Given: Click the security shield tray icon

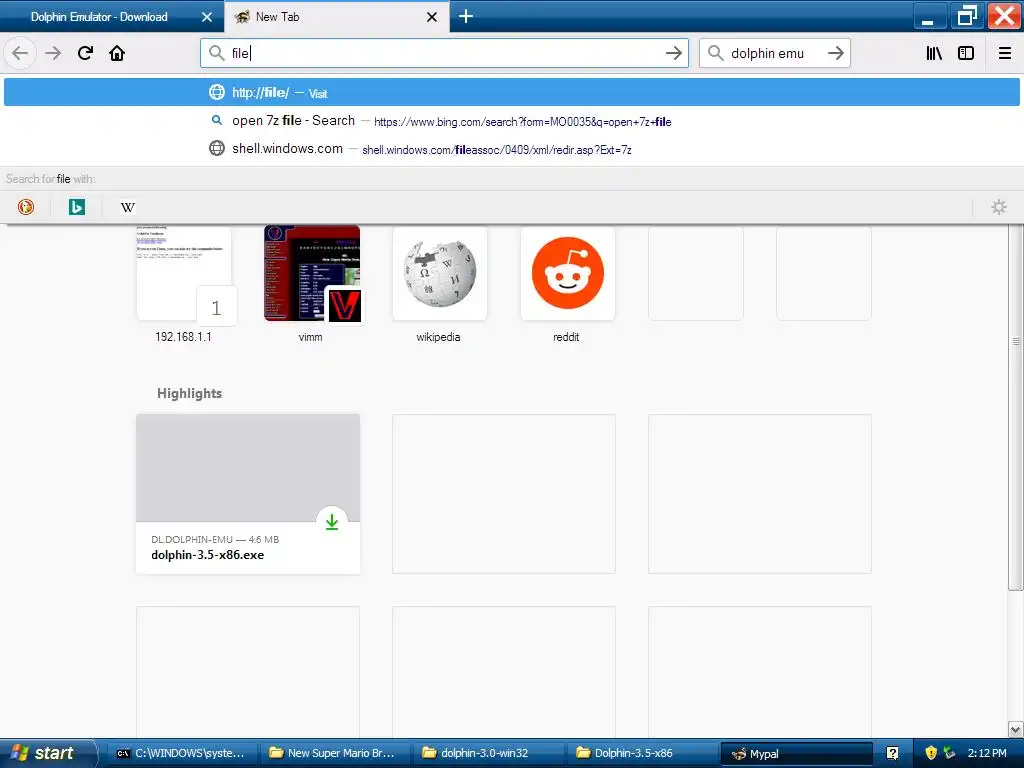Looking at the screenshot, I should pyautogui.click(x=931, y=753).
